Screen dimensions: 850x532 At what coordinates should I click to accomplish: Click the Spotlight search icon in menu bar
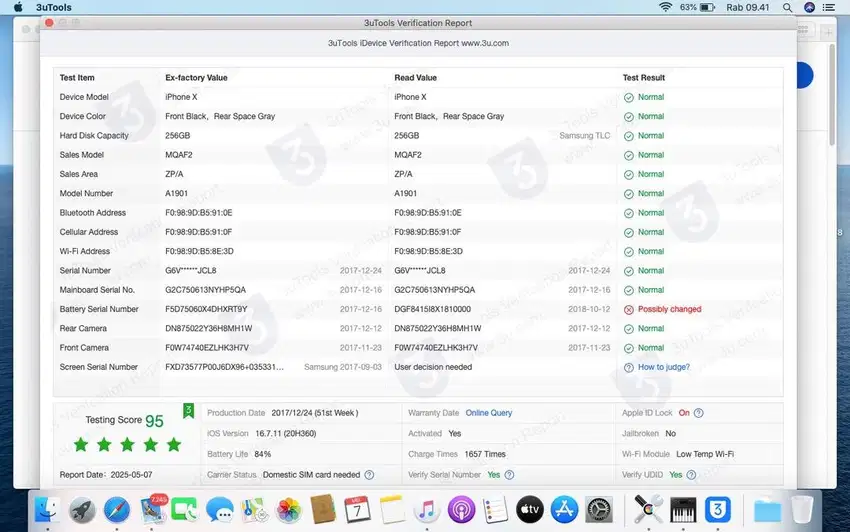[x=788, y=8]
